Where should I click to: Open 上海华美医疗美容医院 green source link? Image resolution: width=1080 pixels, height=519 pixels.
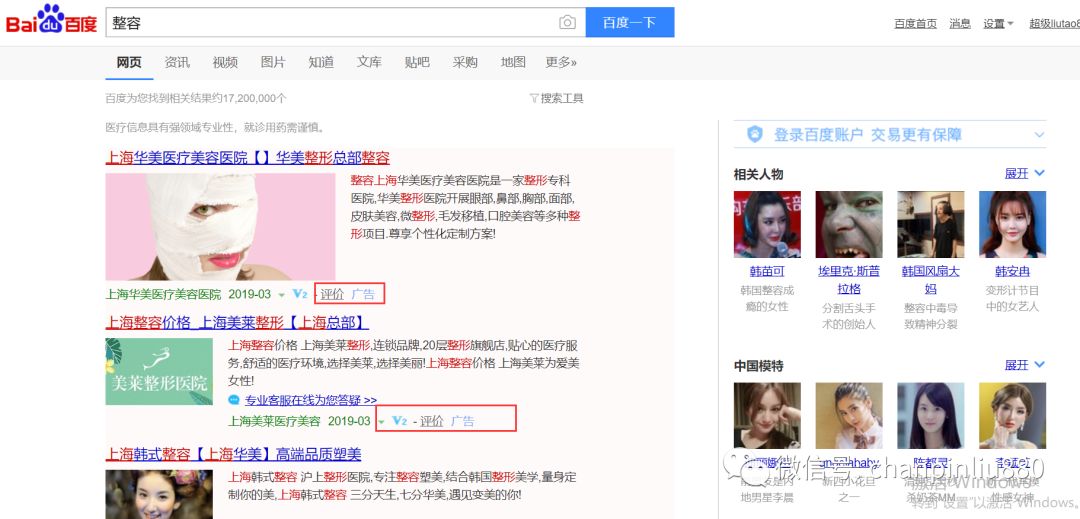coord(163,295)
